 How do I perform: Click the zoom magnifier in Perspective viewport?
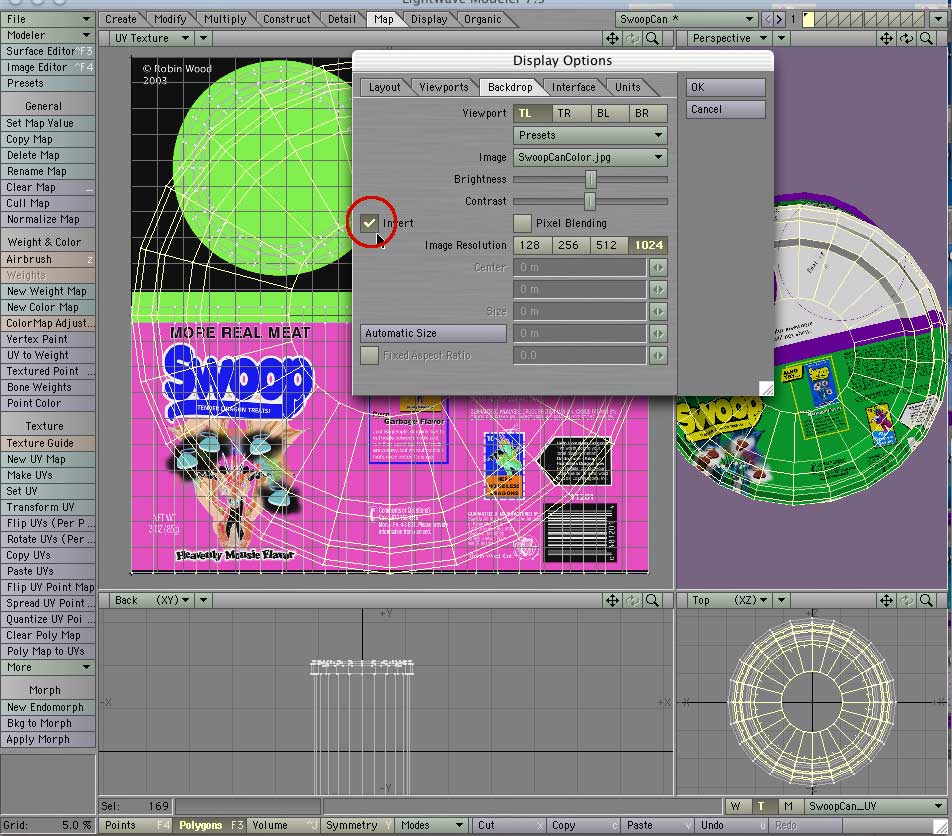point(926,38)
